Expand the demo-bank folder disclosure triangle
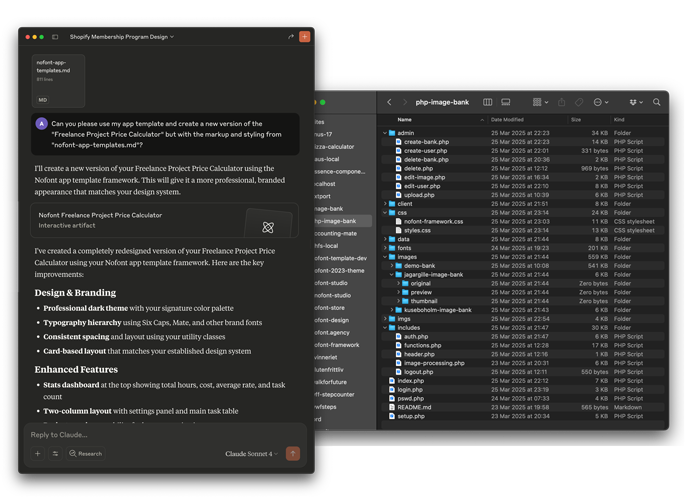This screenshot has height=503, width=700. pyautogui.click(x=392, y=266)
